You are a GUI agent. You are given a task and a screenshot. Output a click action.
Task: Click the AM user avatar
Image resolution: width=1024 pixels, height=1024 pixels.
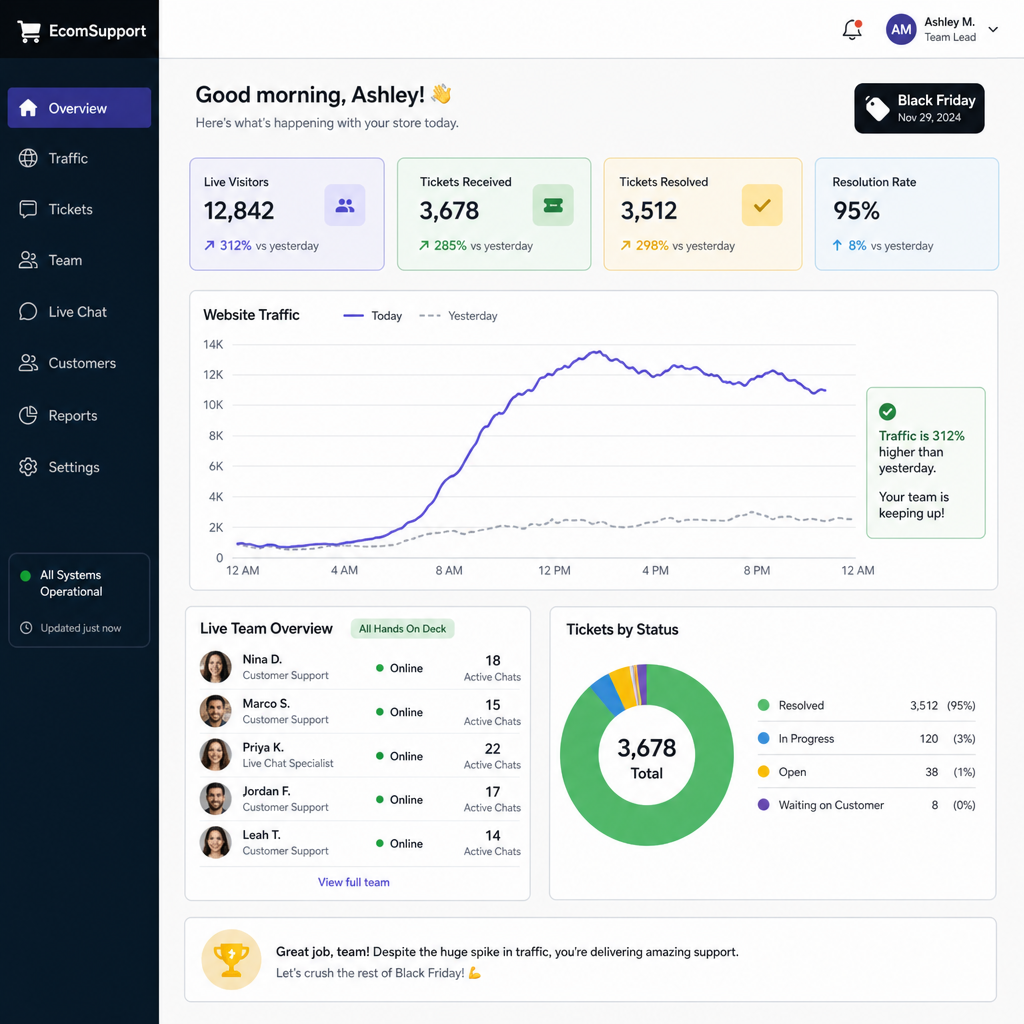pyautogui.click(x=901, y=29)
